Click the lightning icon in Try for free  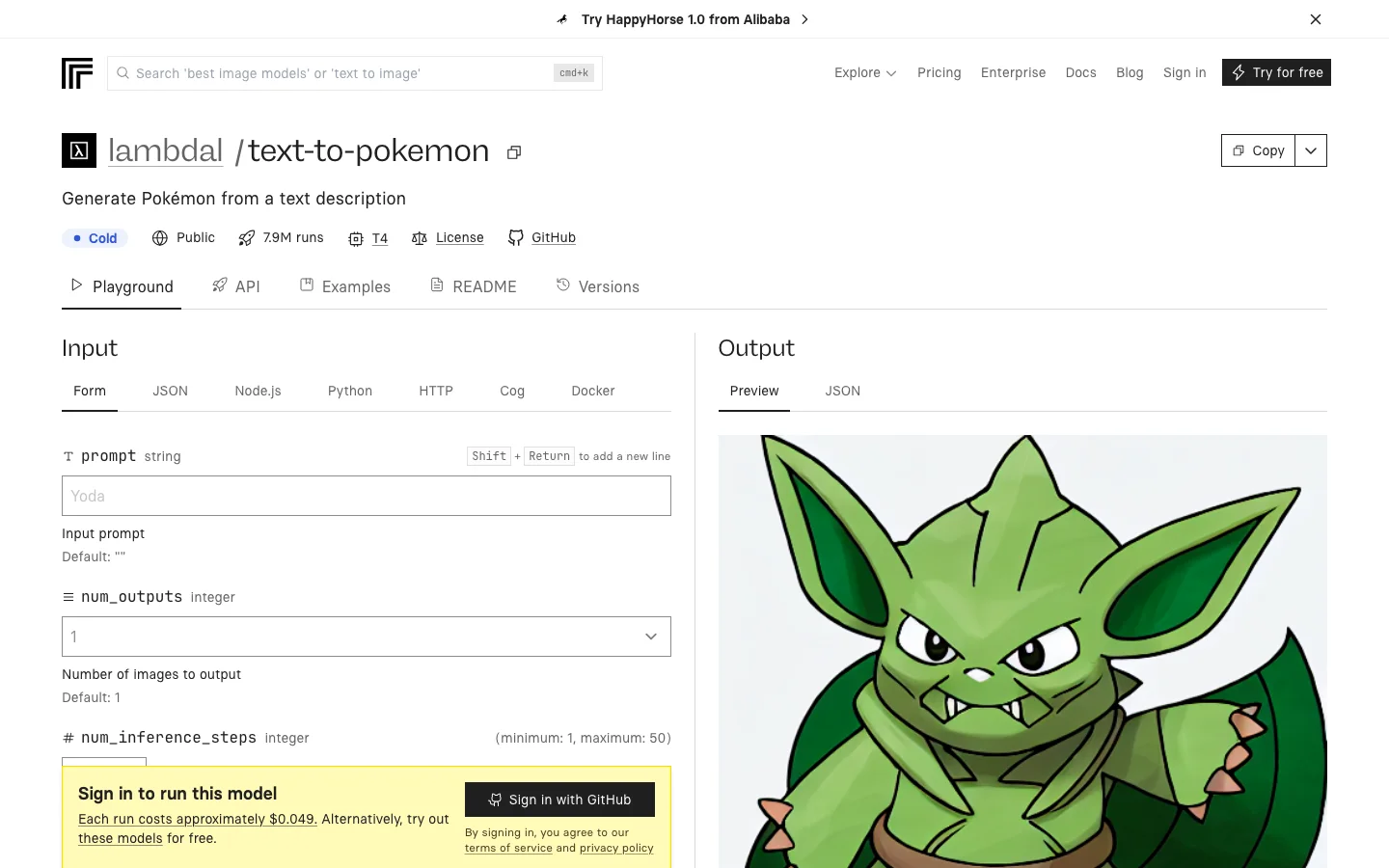pyautogui.click(x=1239, y=72)
